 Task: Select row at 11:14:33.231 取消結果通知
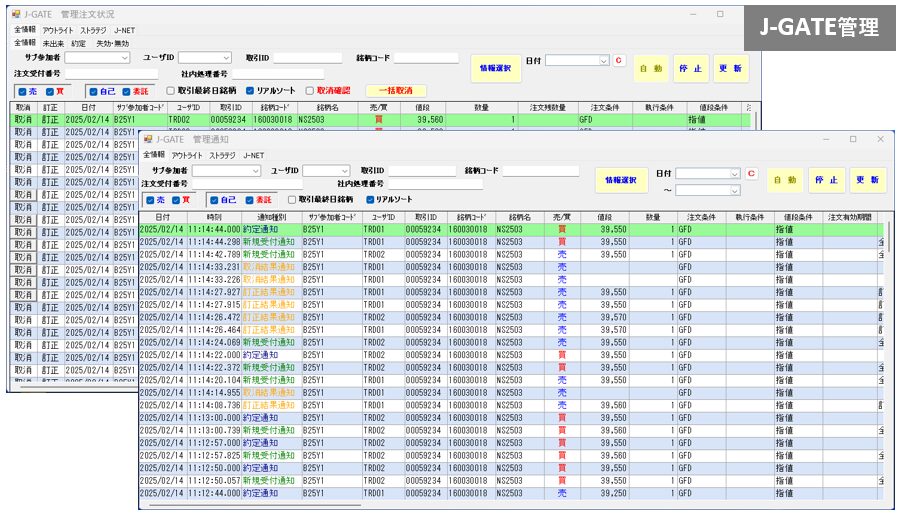click(511, 267)
